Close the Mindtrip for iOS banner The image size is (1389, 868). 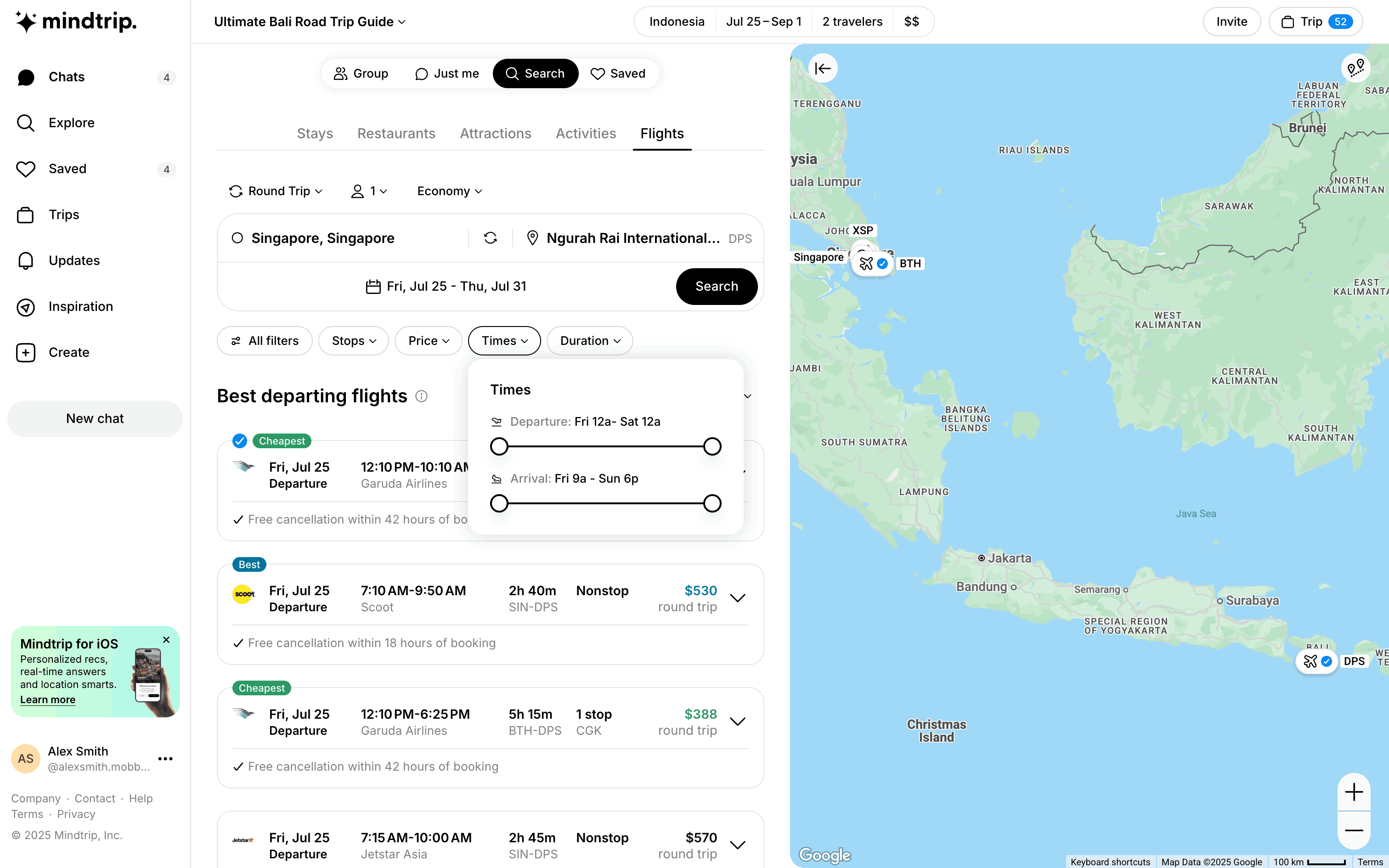pyautogui.click(x=166, y=639)
